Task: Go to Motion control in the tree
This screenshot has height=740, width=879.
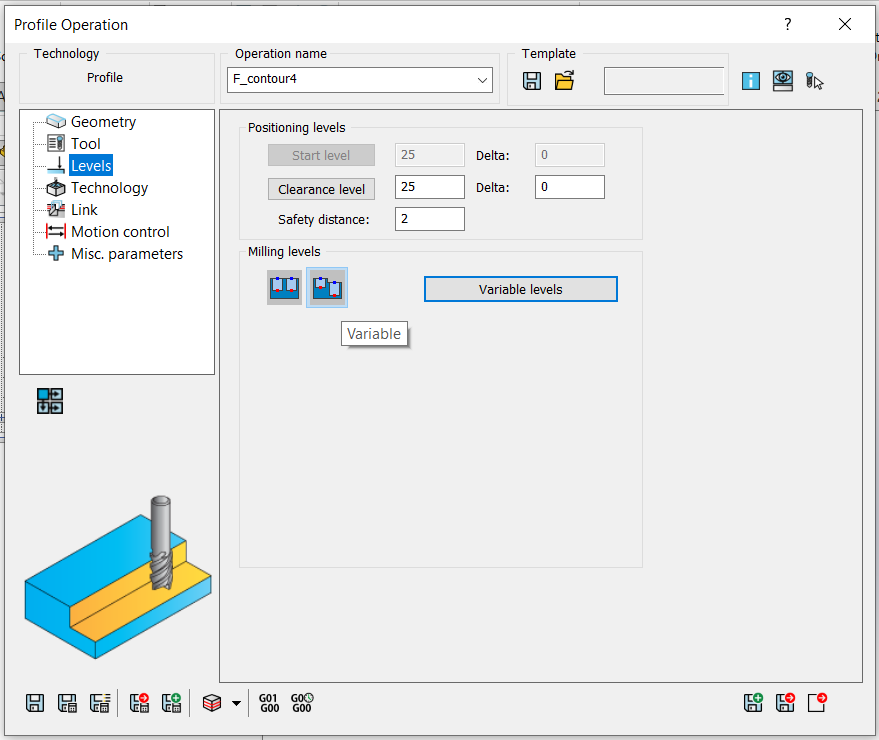Action: click(120, 232)
